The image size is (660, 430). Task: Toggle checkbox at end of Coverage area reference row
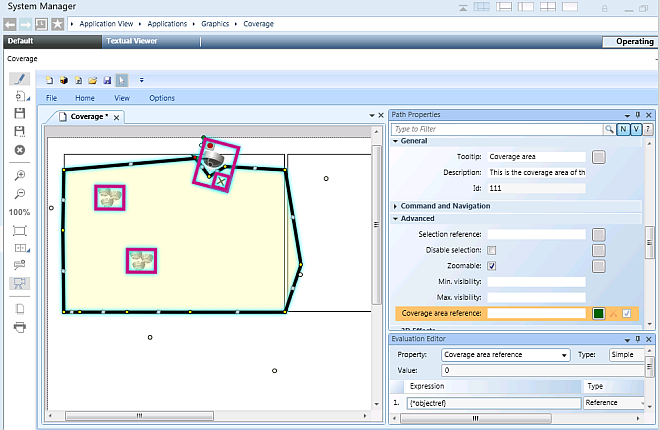627,314
